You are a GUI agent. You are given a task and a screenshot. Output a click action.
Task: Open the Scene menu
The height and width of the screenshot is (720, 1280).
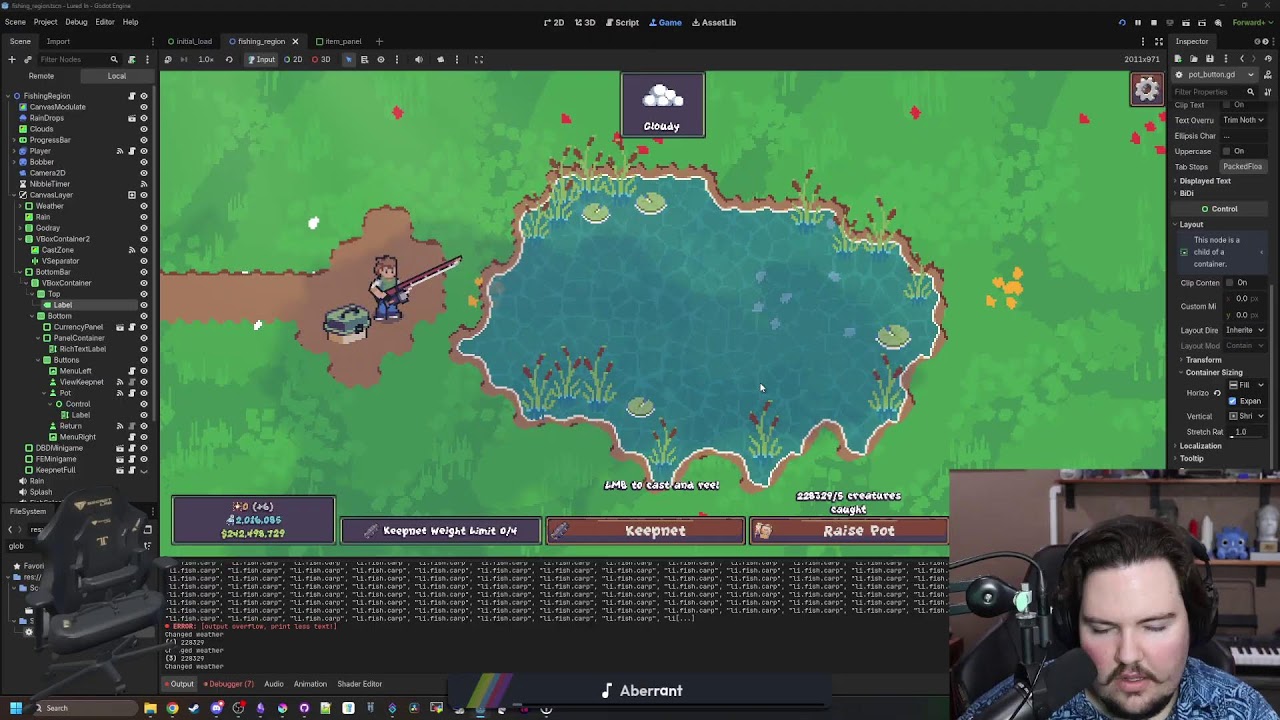pos(15,22)
